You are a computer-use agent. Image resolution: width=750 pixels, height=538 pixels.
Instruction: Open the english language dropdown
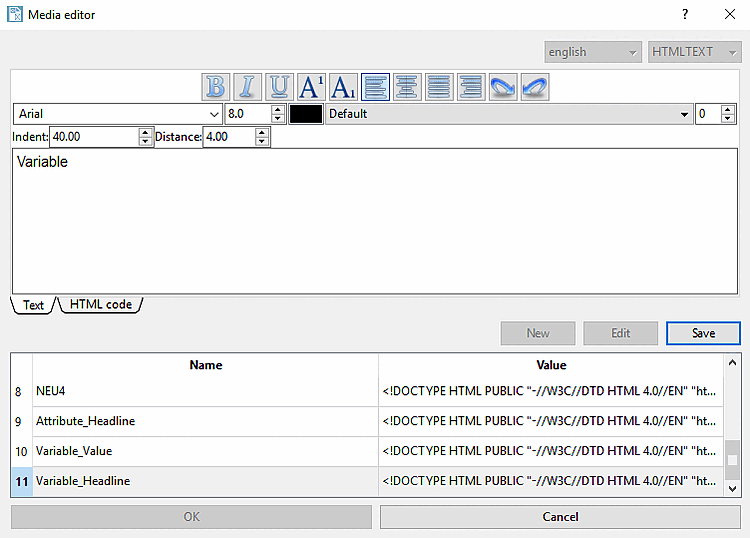coord(593,52)
